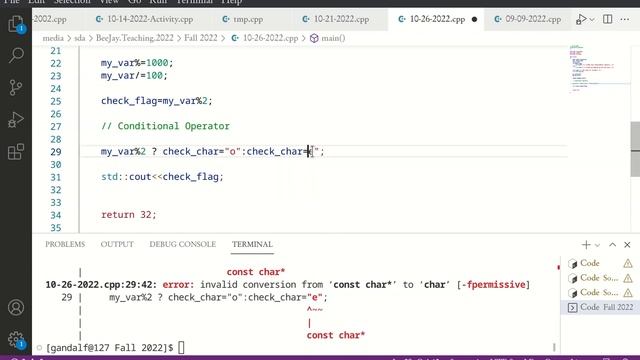Open the OUTPUT panel tab
Screen dimensions: 640x360
117,244
